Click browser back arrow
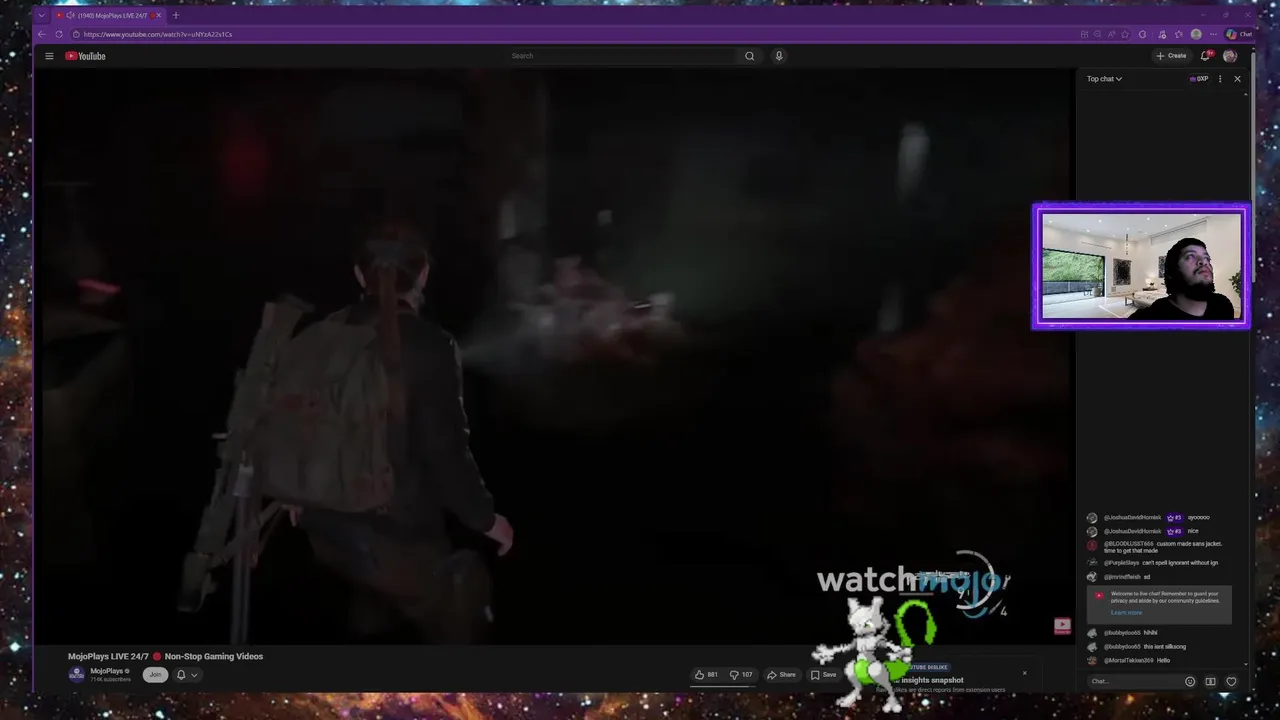The height and width of the screenshot is (720, 1280). coord(41,34)
